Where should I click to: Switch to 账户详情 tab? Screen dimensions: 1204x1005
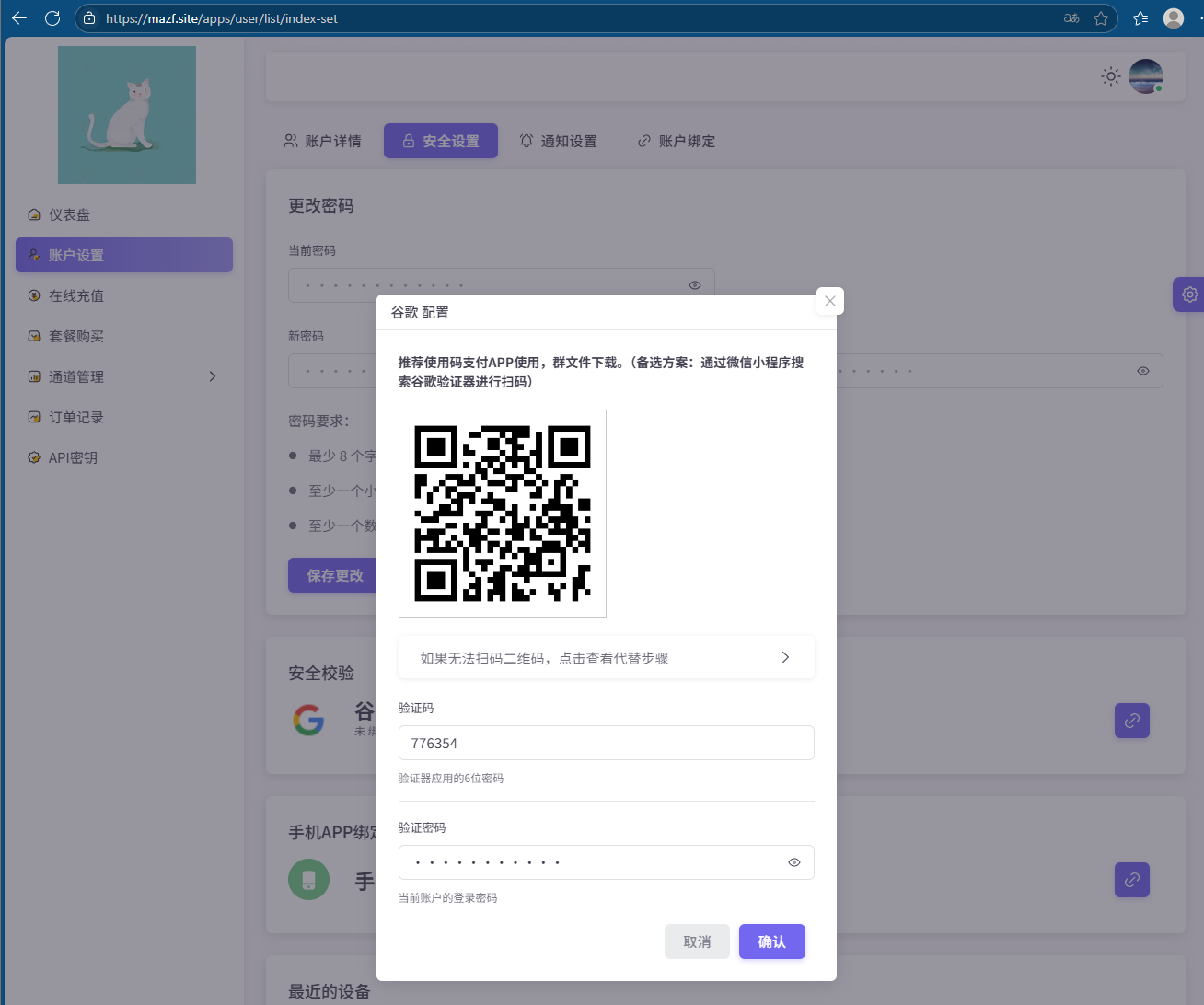322,141
